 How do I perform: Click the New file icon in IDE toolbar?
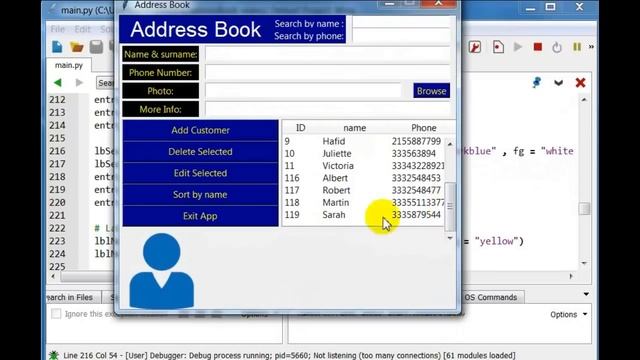pyautogui.click(x=57, y=47)
